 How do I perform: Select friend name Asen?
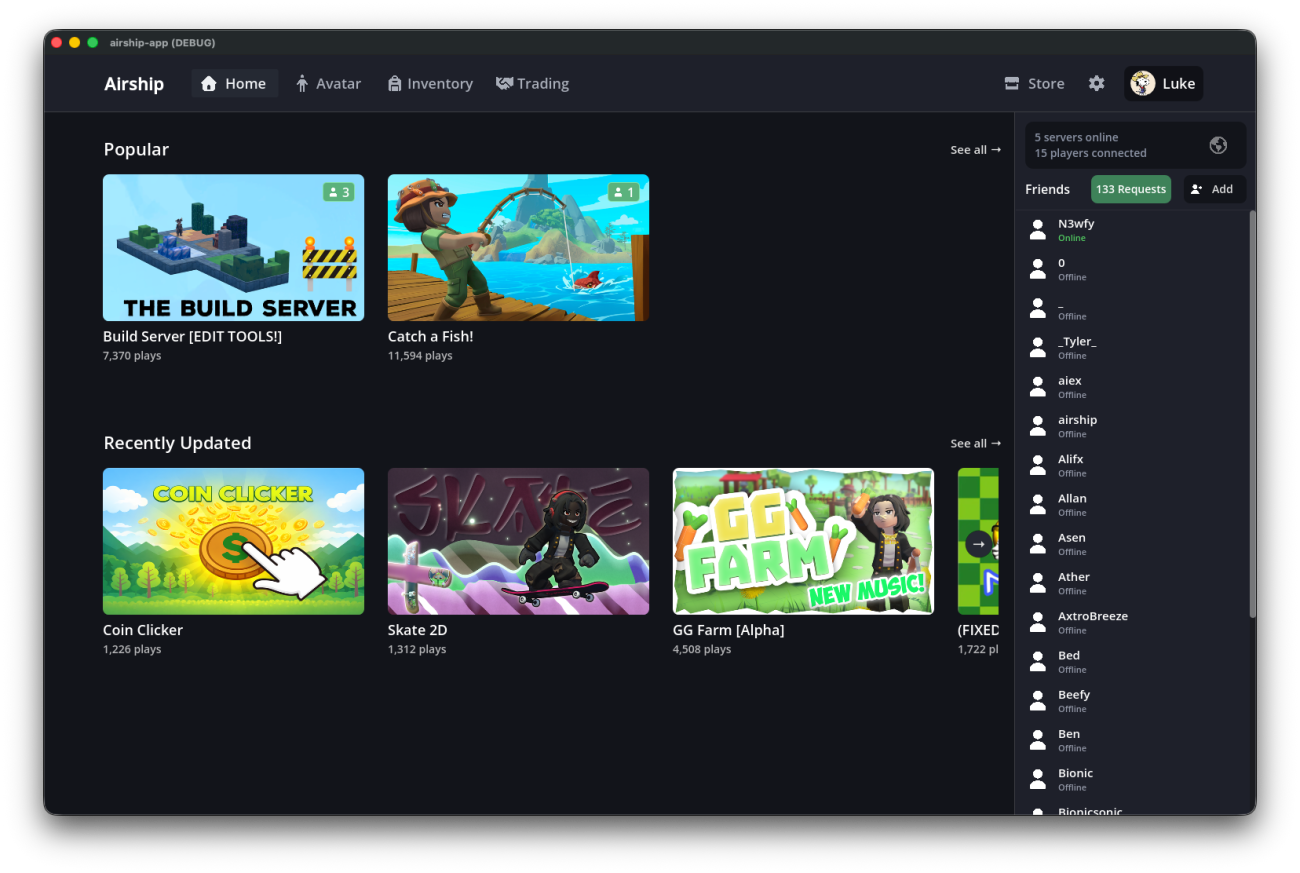[x=1072, y=538]
